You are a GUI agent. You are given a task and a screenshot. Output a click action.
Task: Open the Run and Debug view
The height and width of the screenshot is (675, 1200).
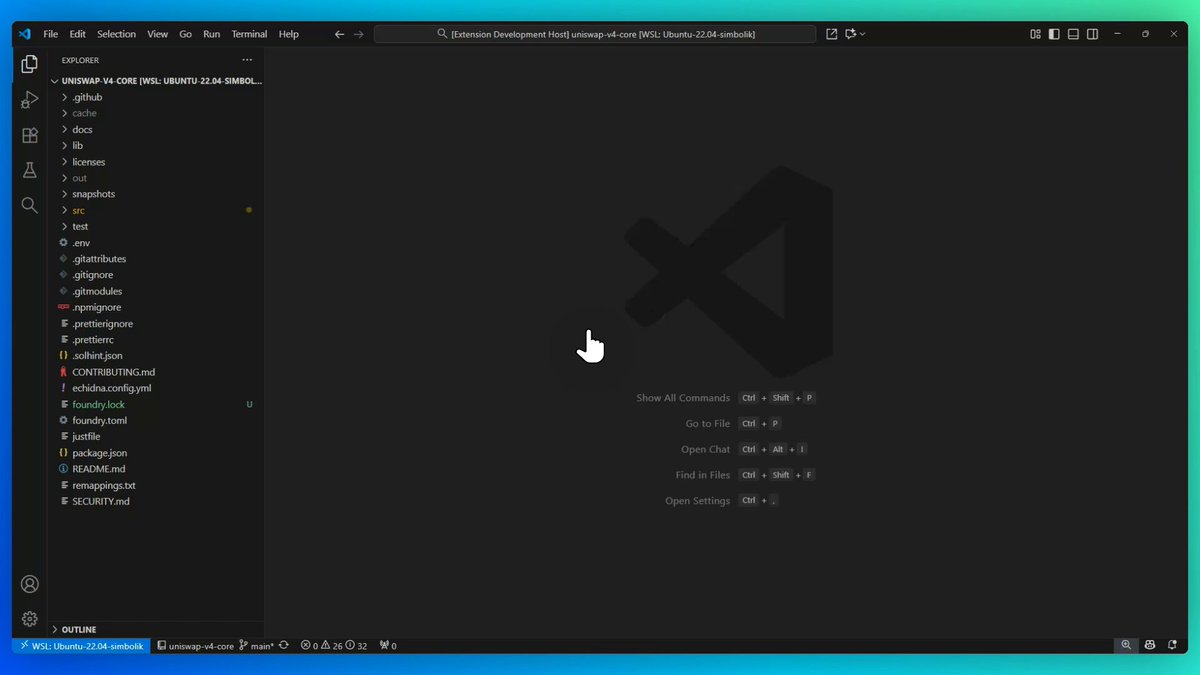29,100
